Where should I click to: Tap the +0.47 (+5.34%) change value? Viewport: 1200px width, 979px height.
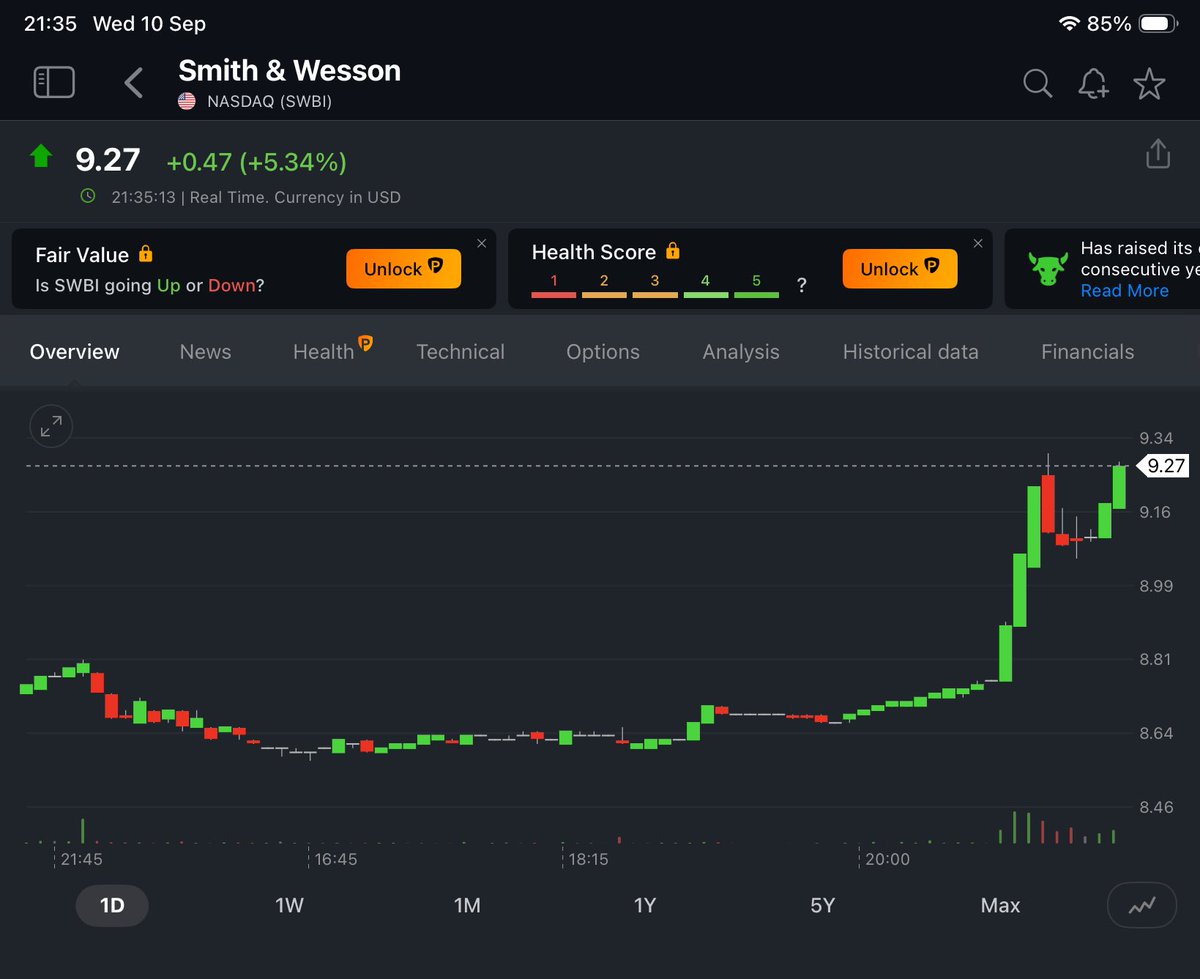257,161
